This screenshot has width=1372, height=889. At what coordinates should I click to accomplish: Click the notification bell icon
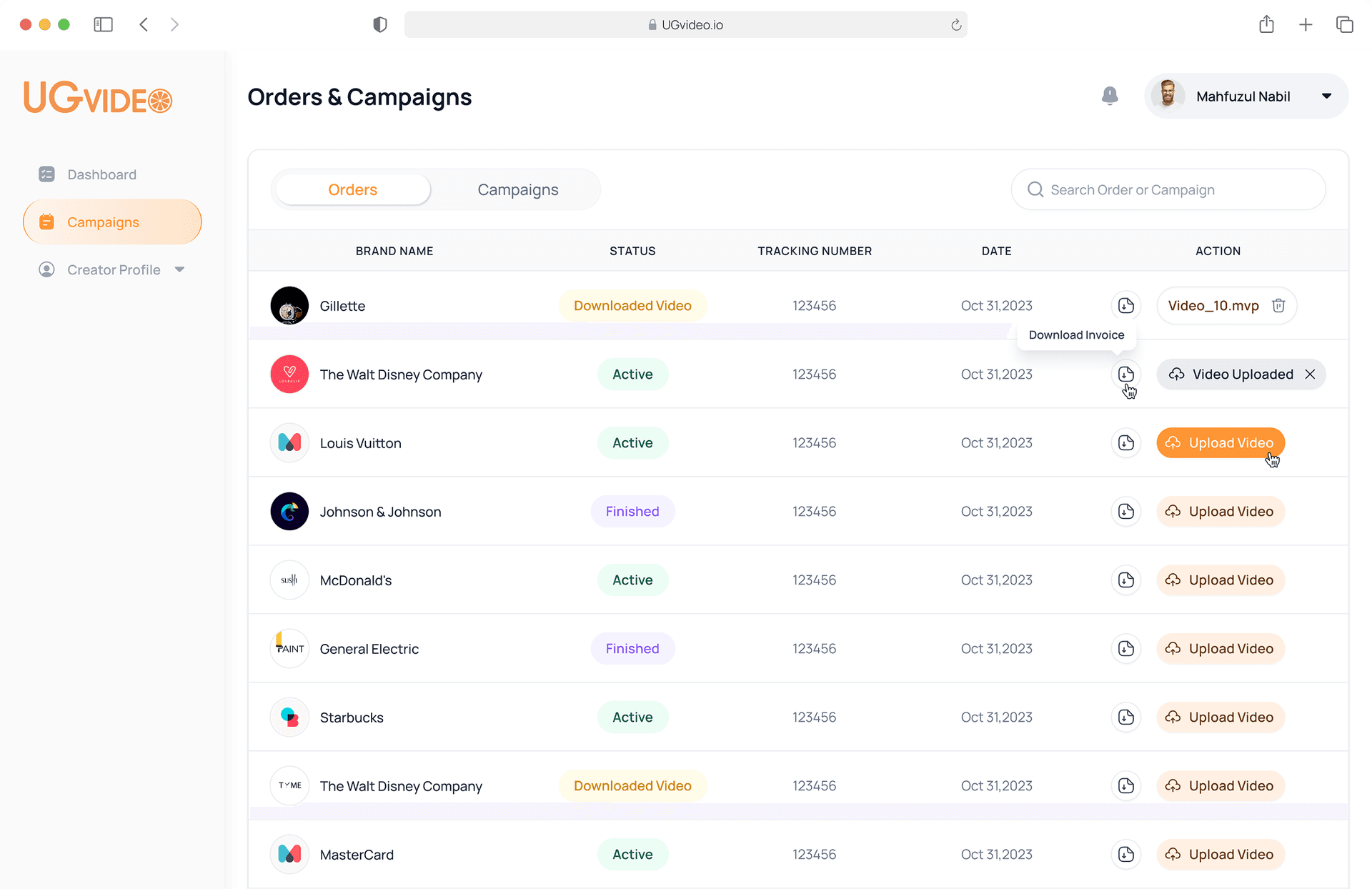(x=1109, y=96)
